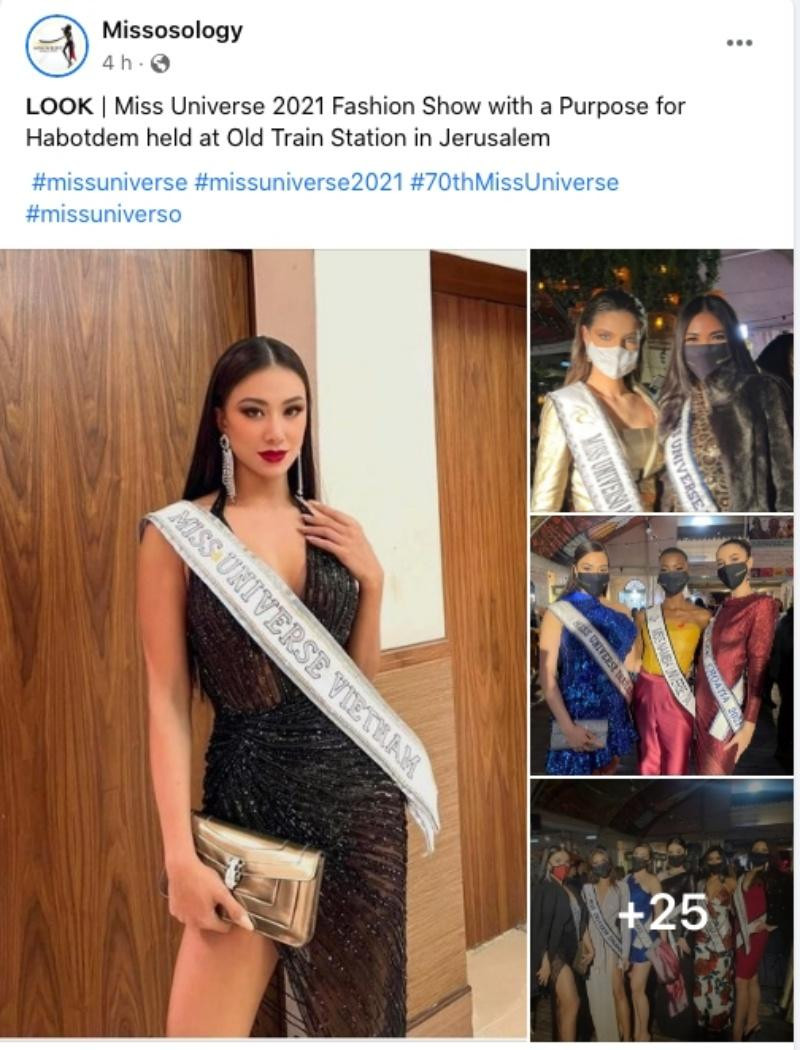Screen dimensions: 800x1050
Task: Click the 4 h post timestamp
Action: [117, 63]
